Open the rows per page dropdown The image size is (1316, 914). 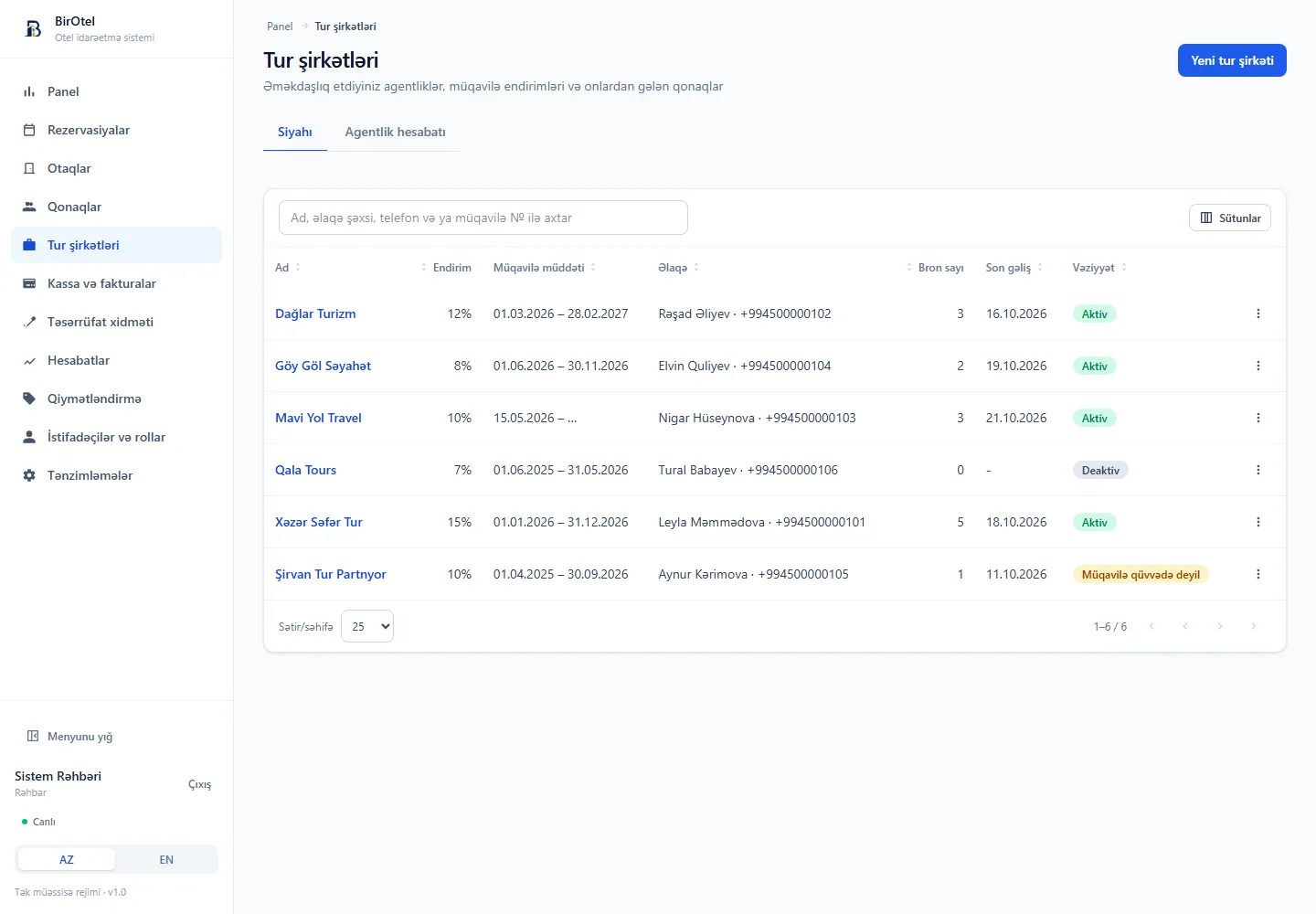[x=367, y=626]
